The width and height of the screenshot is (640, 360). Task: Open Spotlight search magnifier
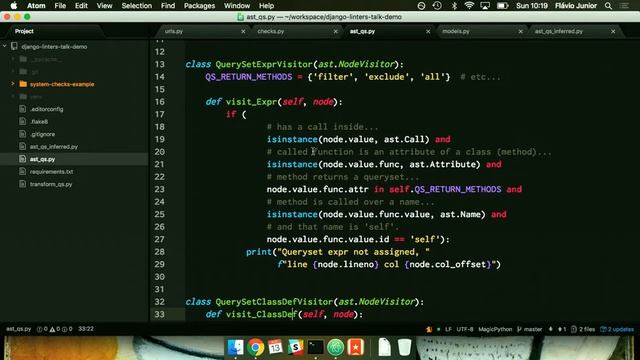(x=608, y=6)
